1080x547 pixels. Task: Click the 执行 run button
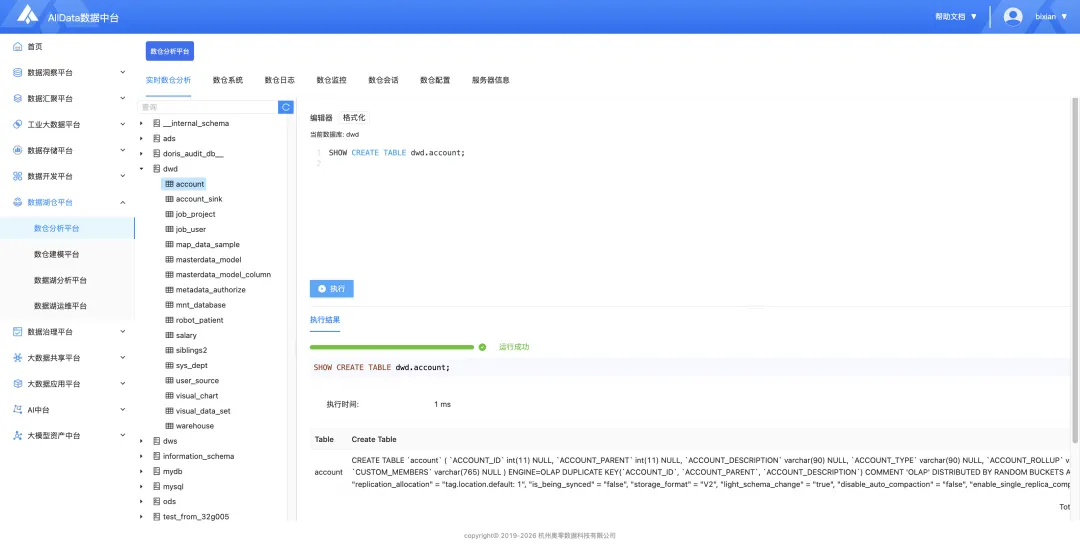coord(331,289)
